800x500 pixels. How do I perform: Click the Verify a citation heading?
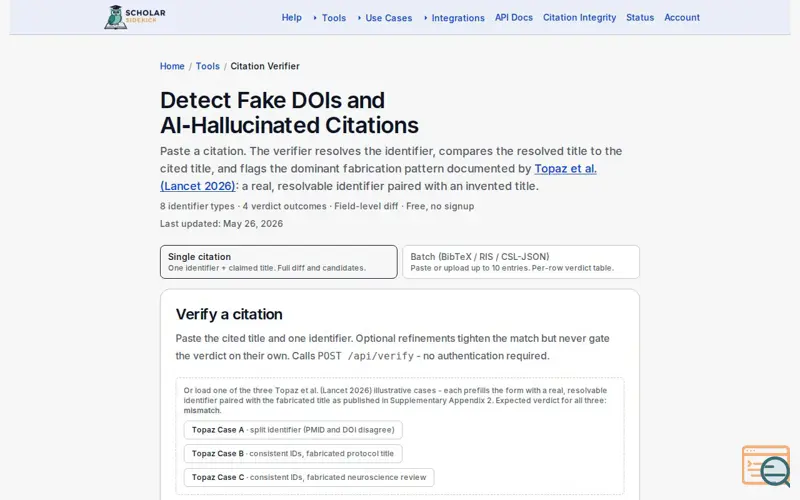(x=229, y=314)
